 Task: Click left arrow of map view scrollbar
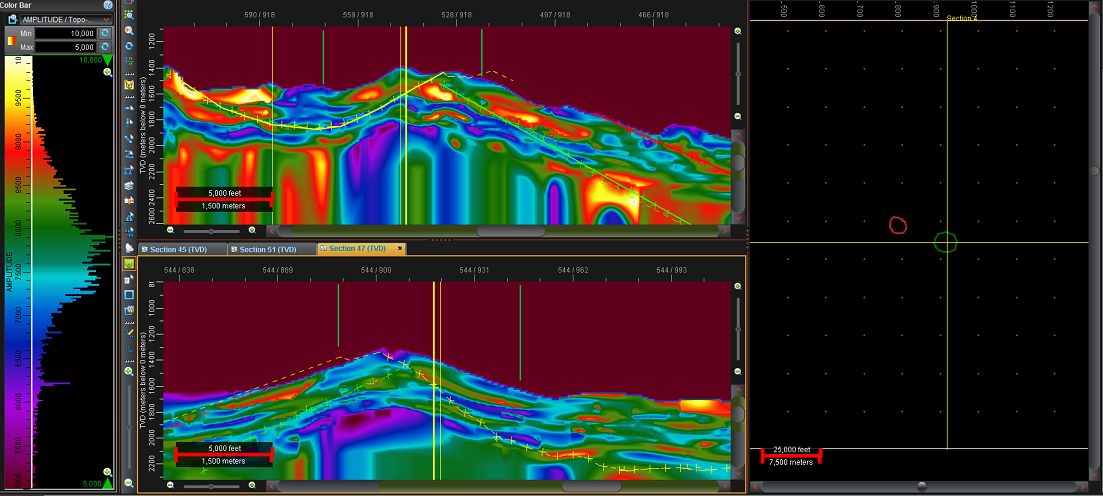point(756,486)
